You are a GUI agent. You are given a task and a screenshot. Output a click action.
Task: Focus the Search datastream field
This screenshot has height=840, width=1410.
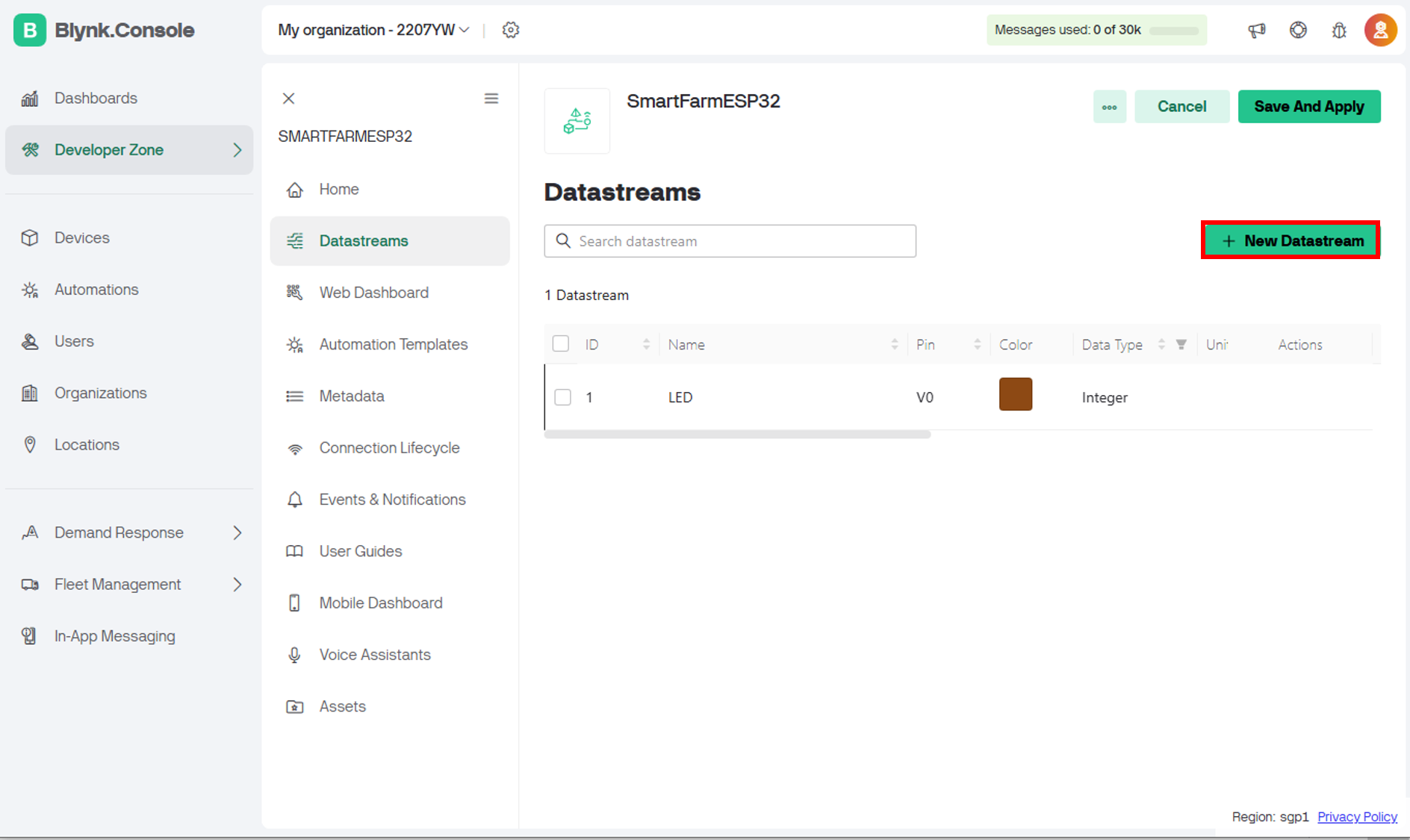point(730,241)
